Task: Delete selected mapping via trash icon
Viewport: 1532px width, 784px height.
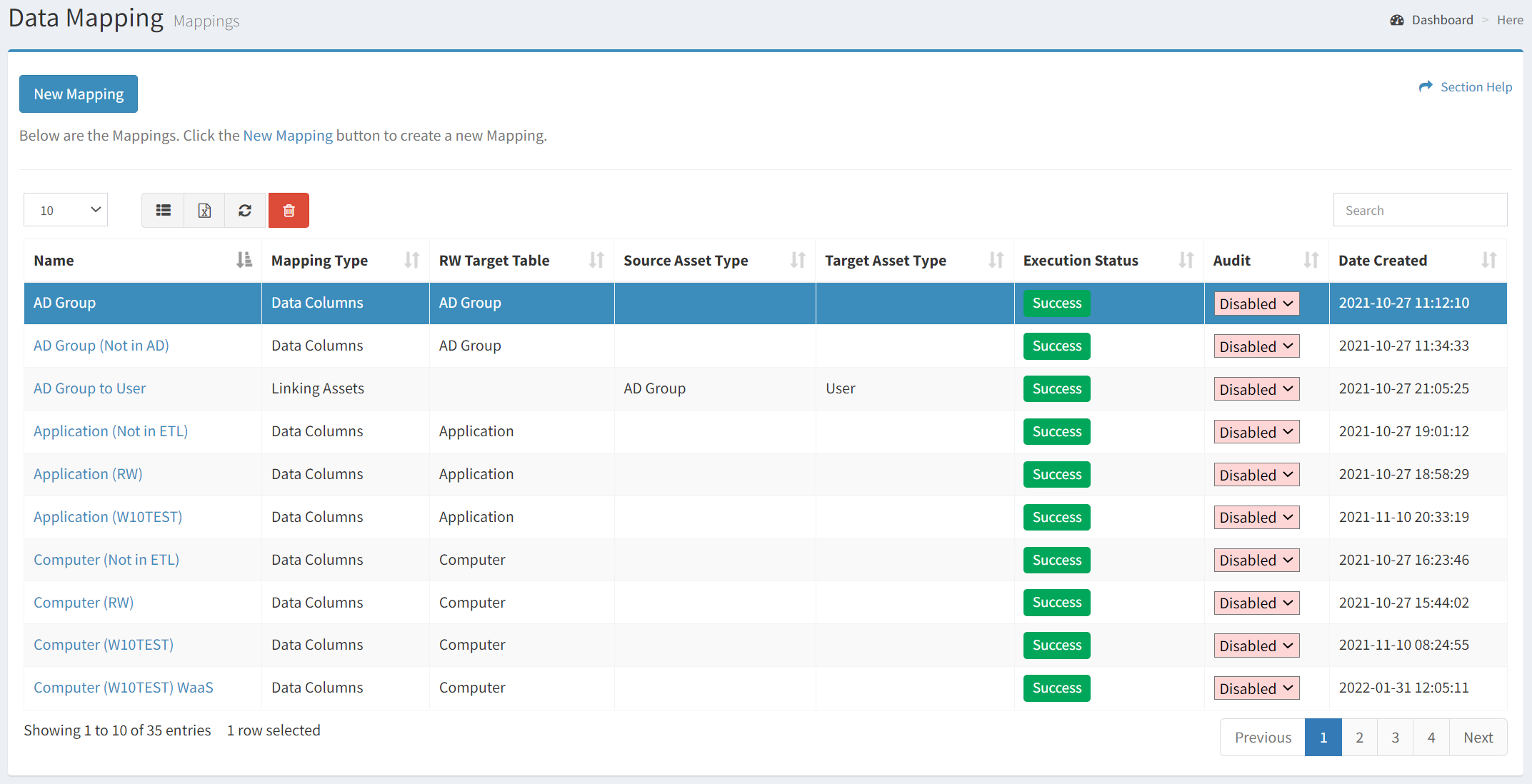Action: [289, 210]
